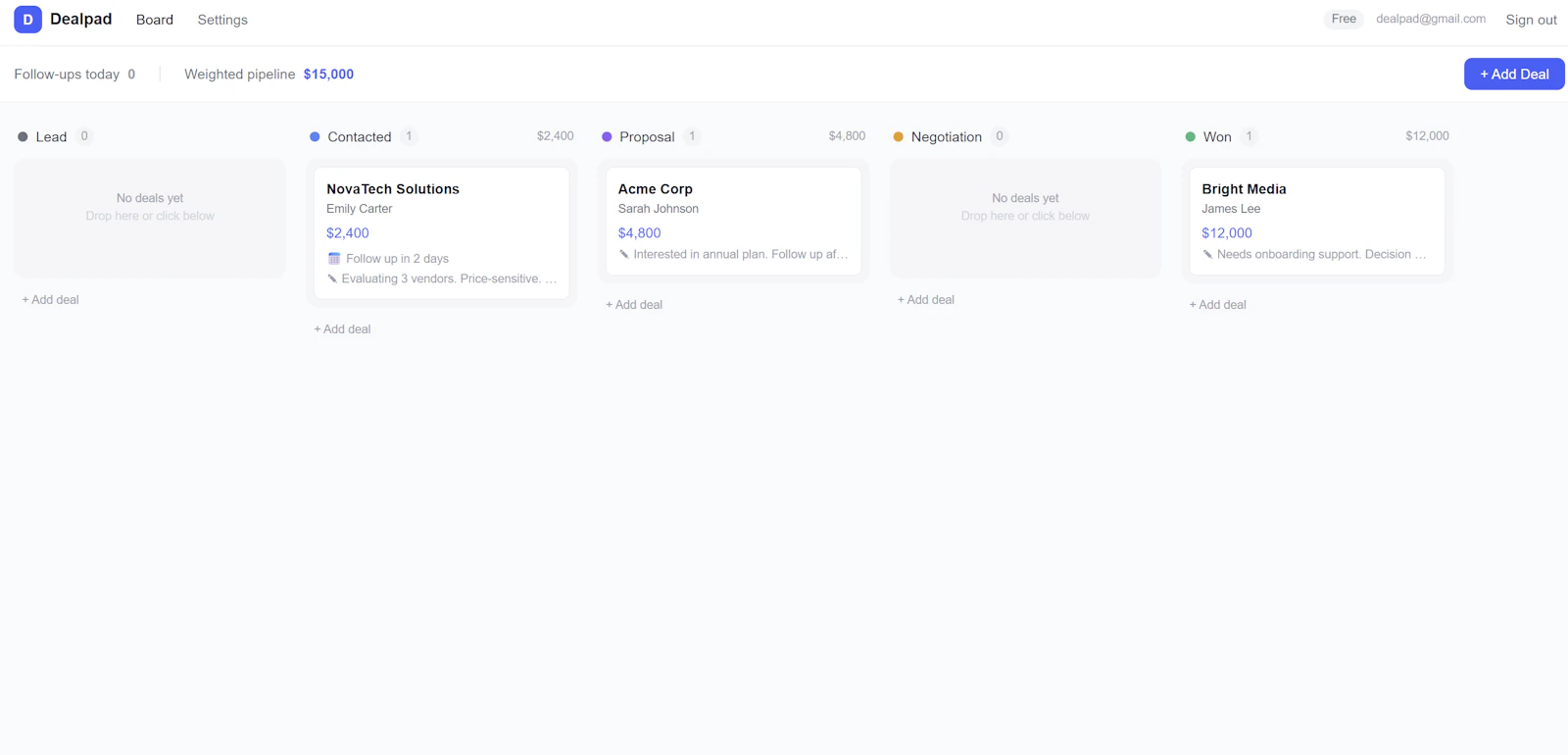This screenshot has height=755, width=1568.
Task: Add deal under the Won column
Action: [x=1218, y=305]
